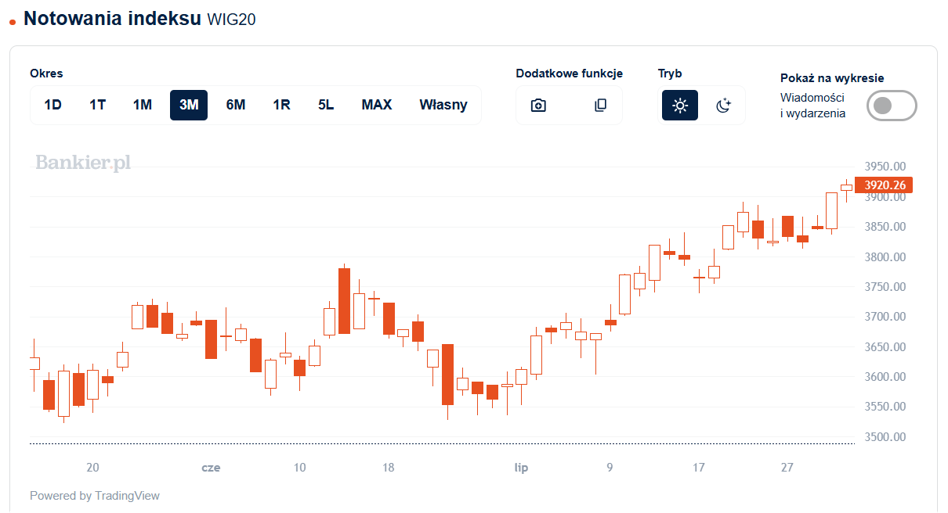Click the last candlestick near 3920
948x513 pixels.
tap(846, 188)
